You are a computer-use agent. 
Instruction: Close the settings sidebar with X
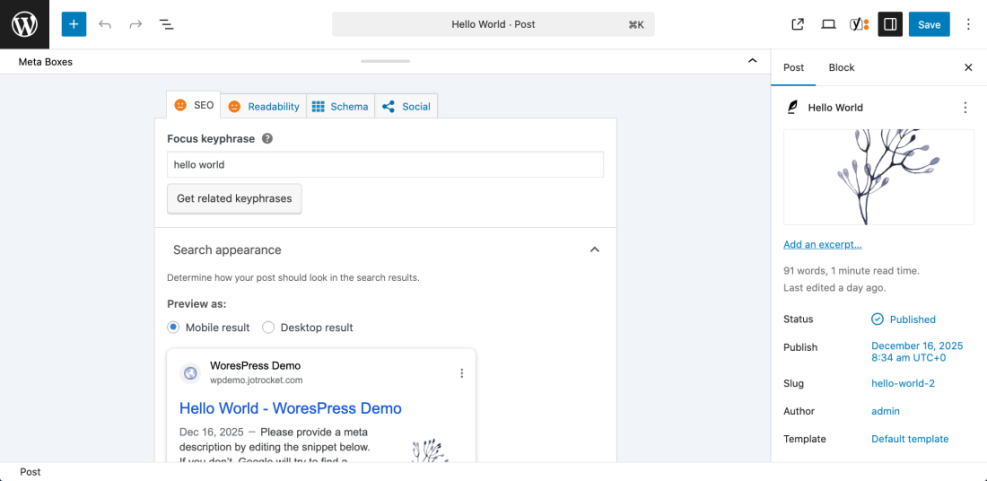click(x=968, y=67)
